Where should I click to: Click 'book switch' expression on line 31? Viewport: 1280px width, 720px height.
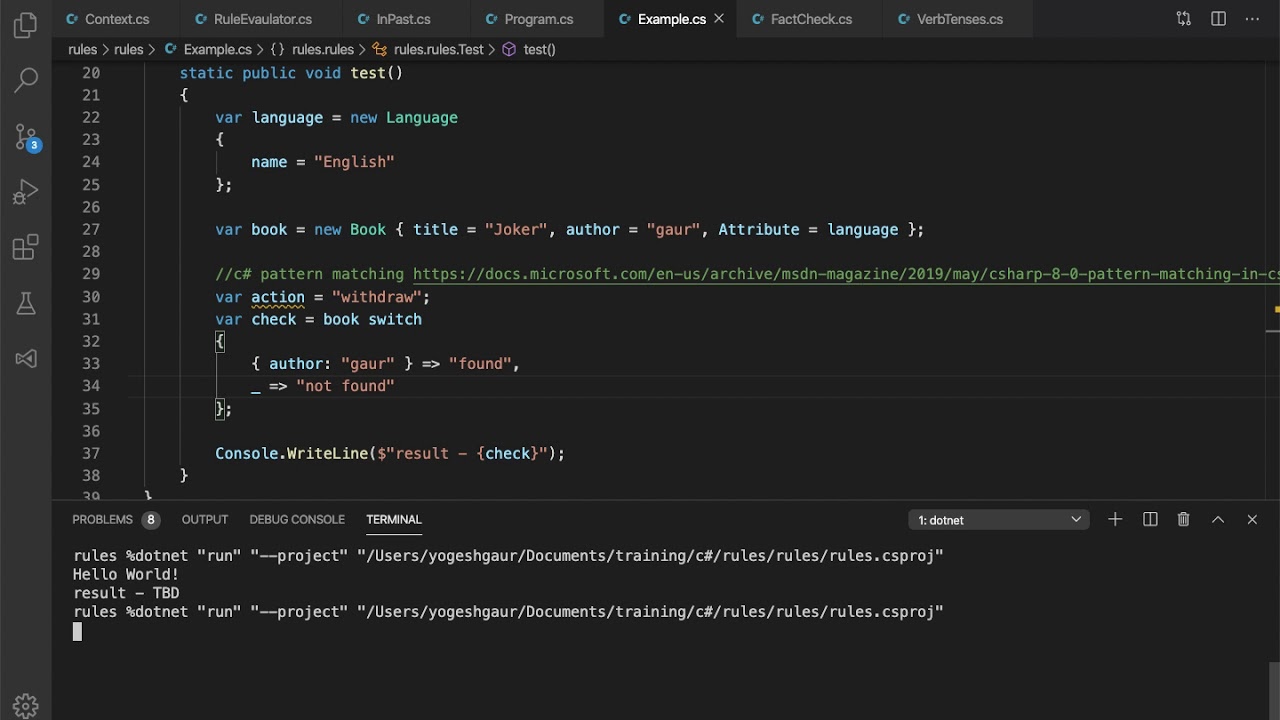(372, 319)
